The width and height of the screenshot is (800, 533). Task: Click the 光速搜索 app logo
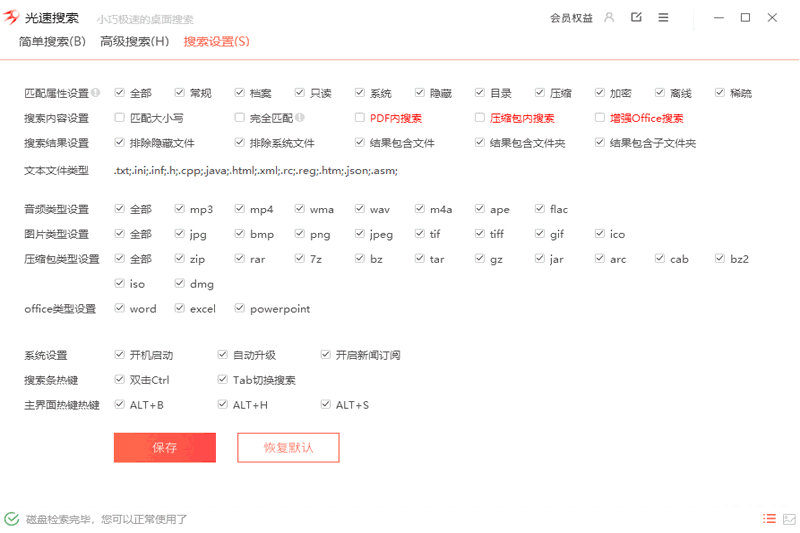point(13,18)
